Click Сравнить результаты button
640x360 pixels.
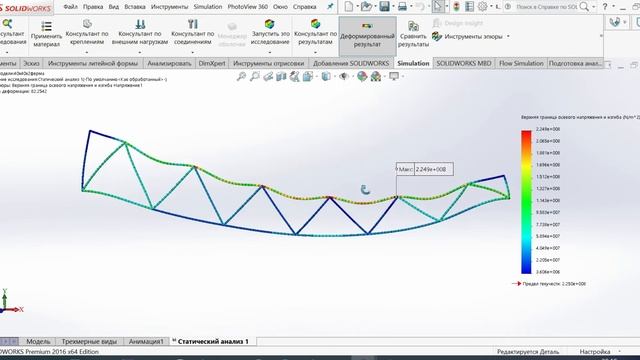click(x=413, y=34)
